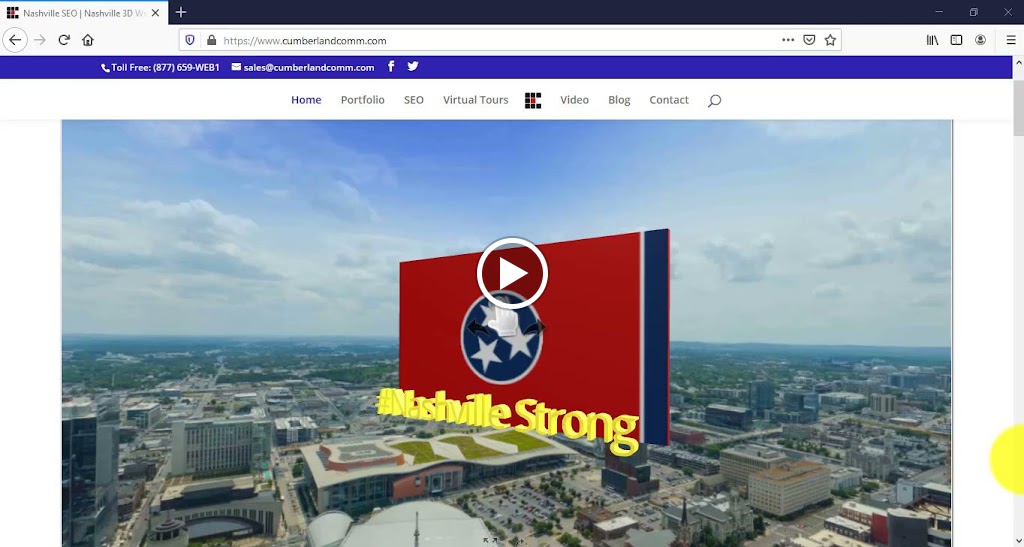Toggle the sidebar view icon
This screenshot has height=547, width=1024.
coord(956,40)
